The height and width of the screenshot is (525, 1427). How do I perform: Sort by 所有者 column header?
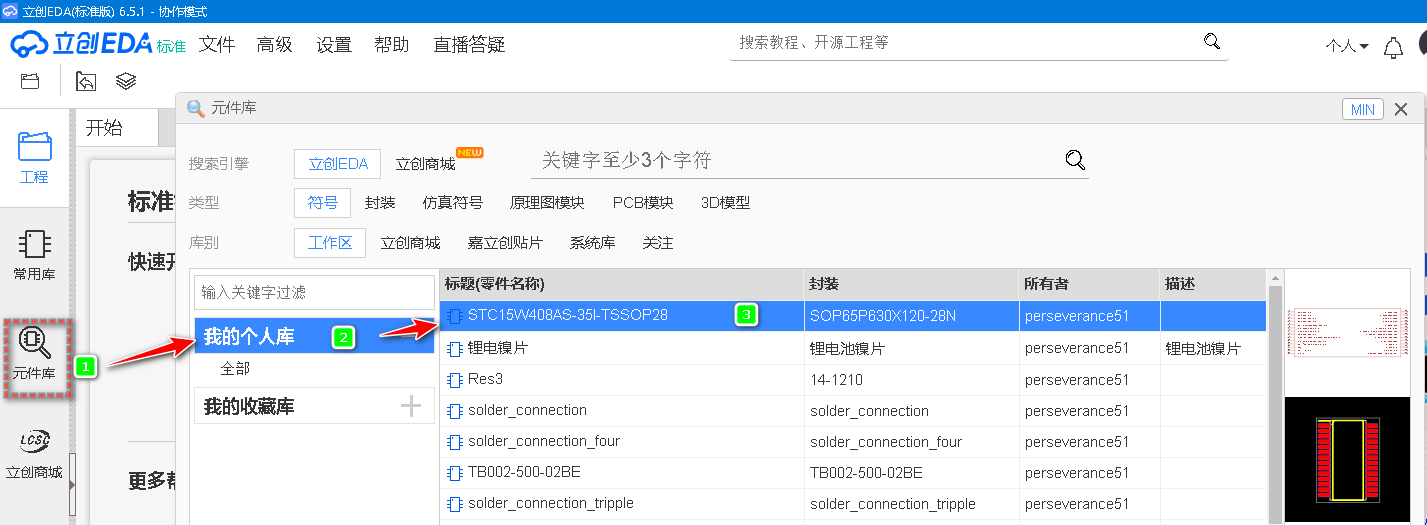click(1089, 284)
